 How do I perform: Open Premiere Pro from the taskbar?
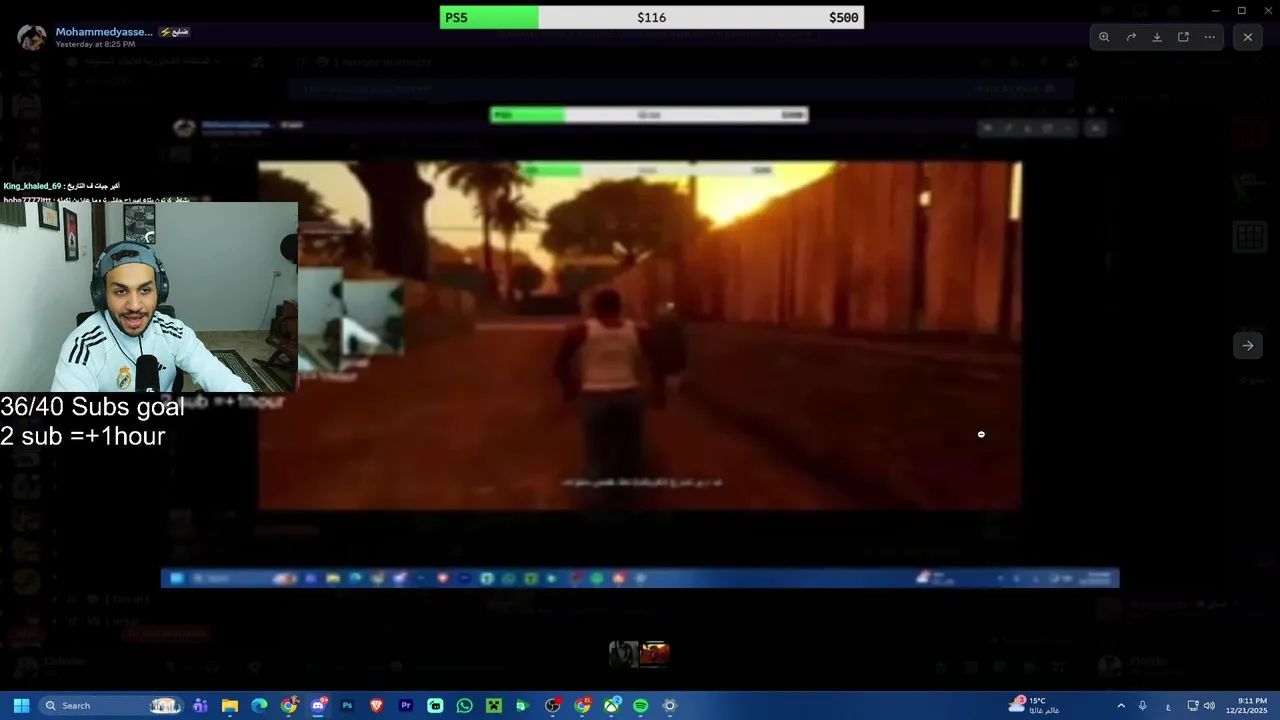pyautogui.click(x=406, y=706)
